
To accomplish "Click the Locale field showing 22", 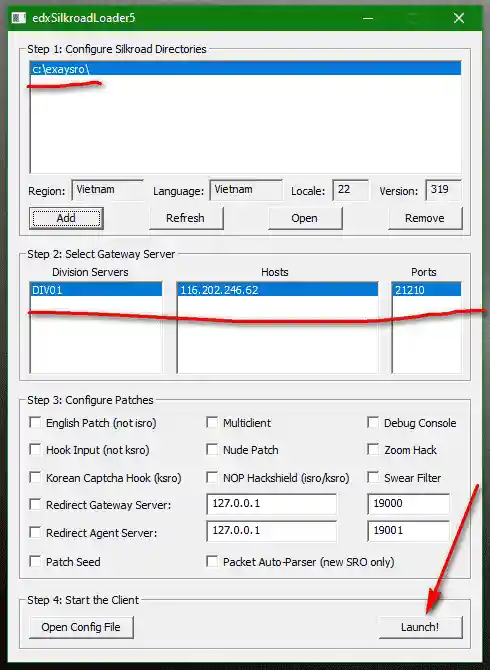I will click(x=350, y=190).
